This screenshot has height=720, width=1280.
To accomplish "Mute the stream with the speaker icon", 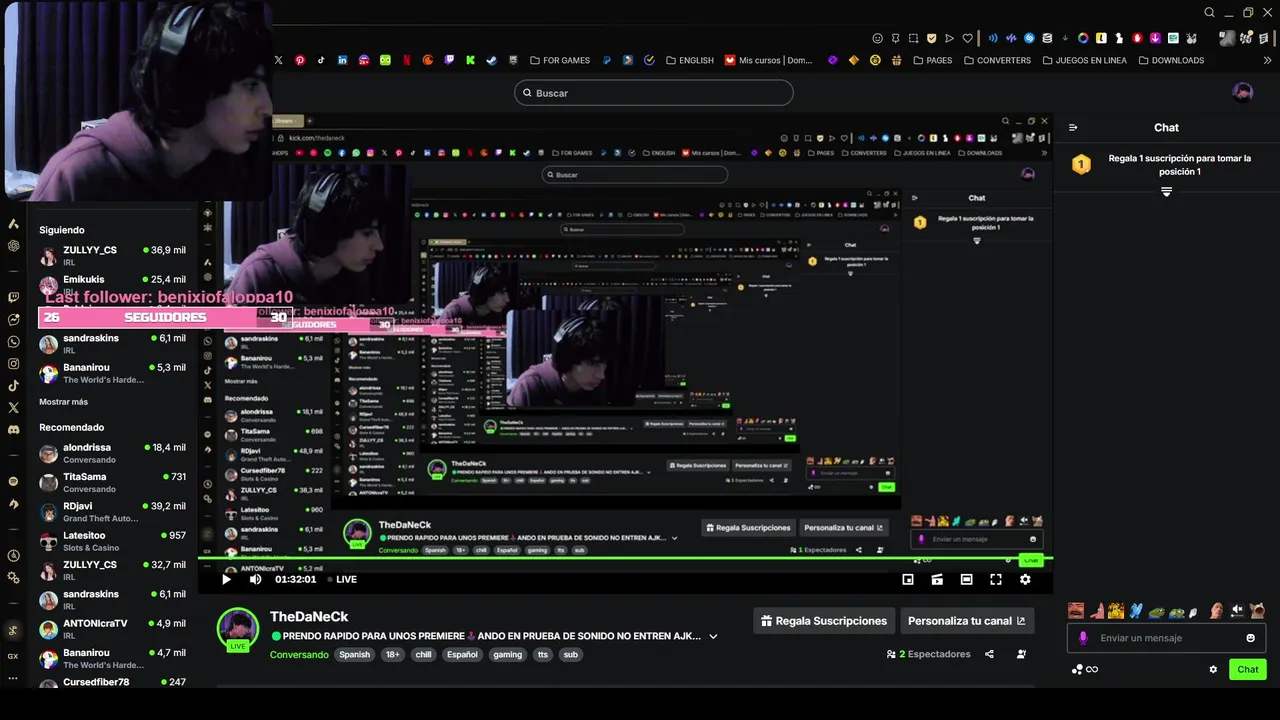I will [255, 579].
